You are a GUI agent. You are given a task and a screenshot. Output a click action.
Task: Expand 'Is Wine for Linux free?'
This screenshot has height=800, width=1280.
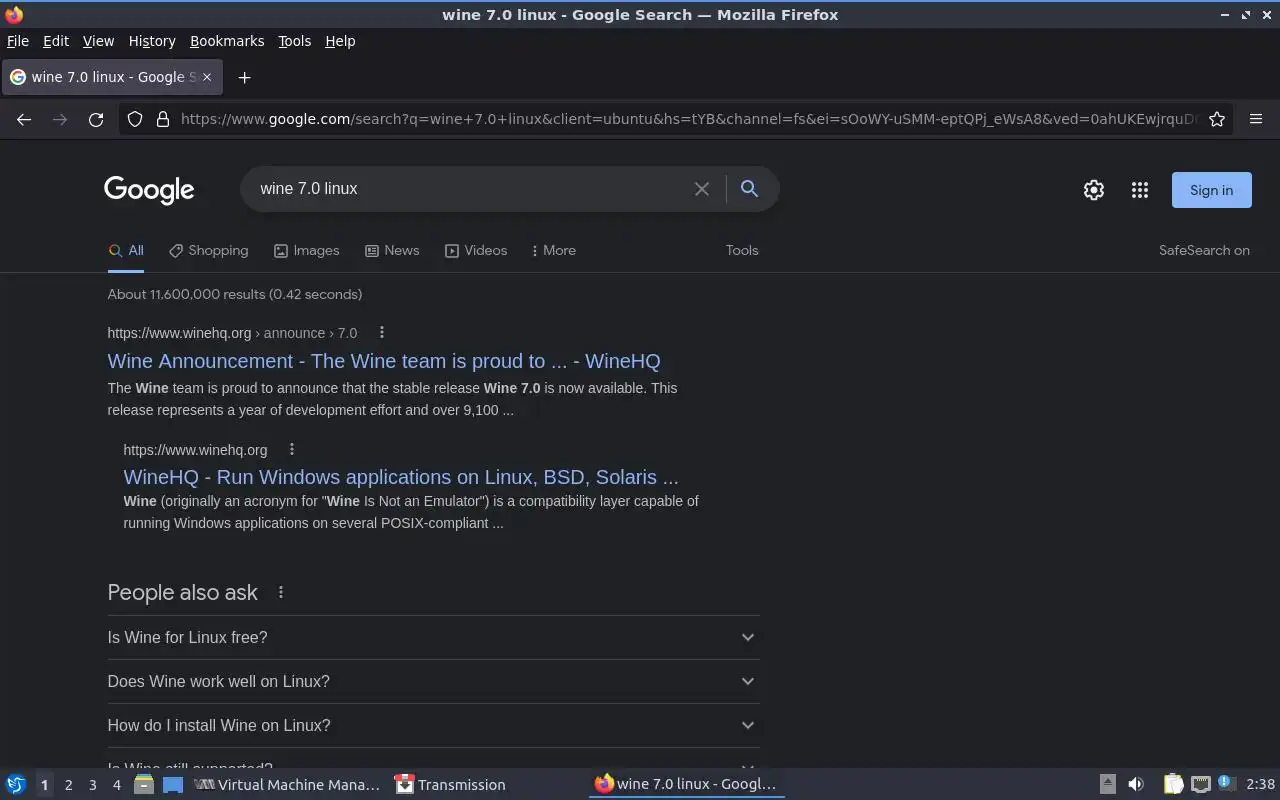[433, 637]
